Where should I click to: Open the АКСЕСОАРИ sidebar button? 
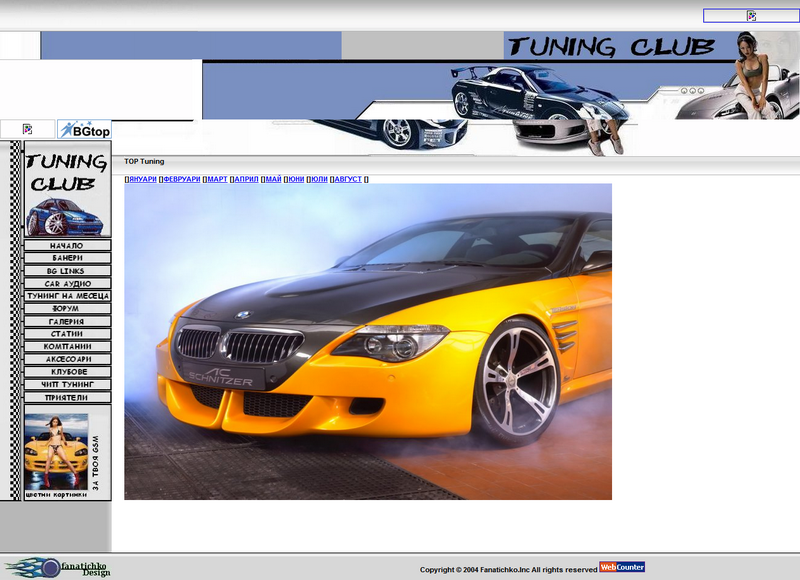[x=67, y=359]
